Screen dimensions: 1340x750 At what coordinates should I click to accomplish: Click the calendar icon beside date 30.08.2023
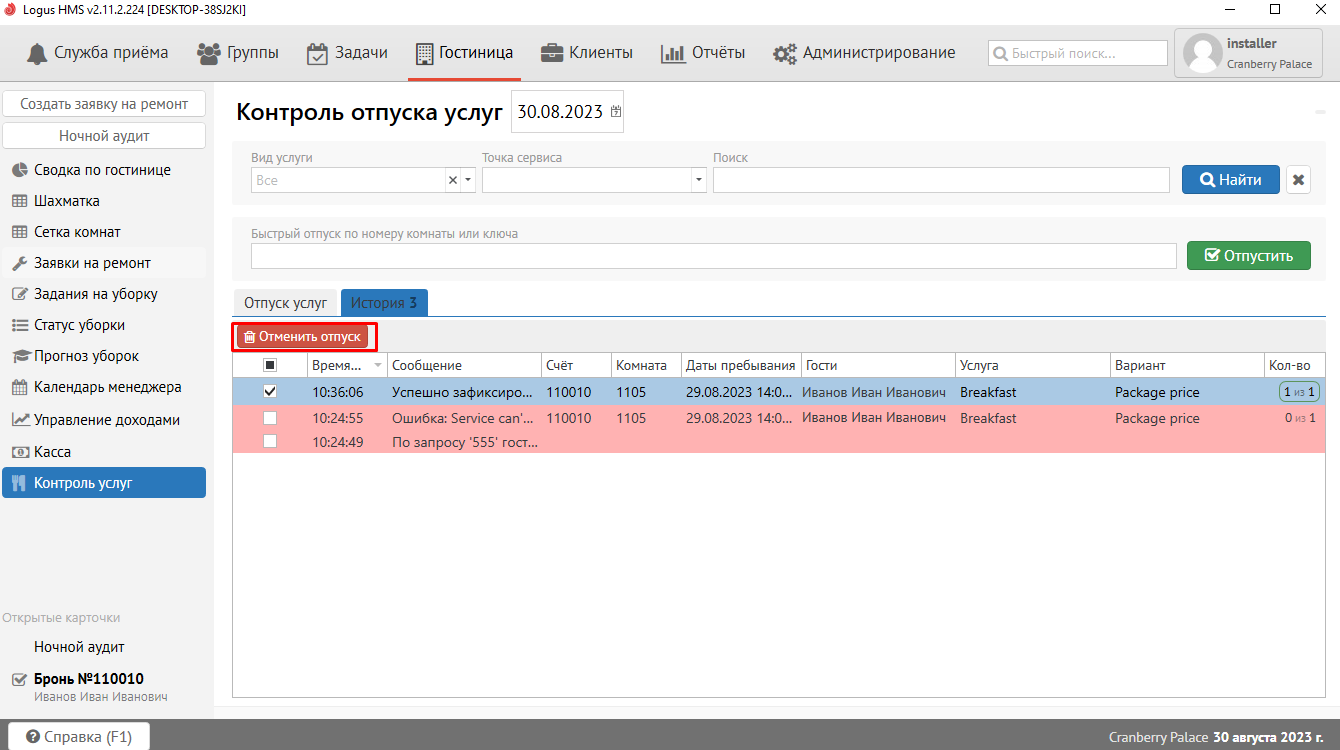pos(616,112)
